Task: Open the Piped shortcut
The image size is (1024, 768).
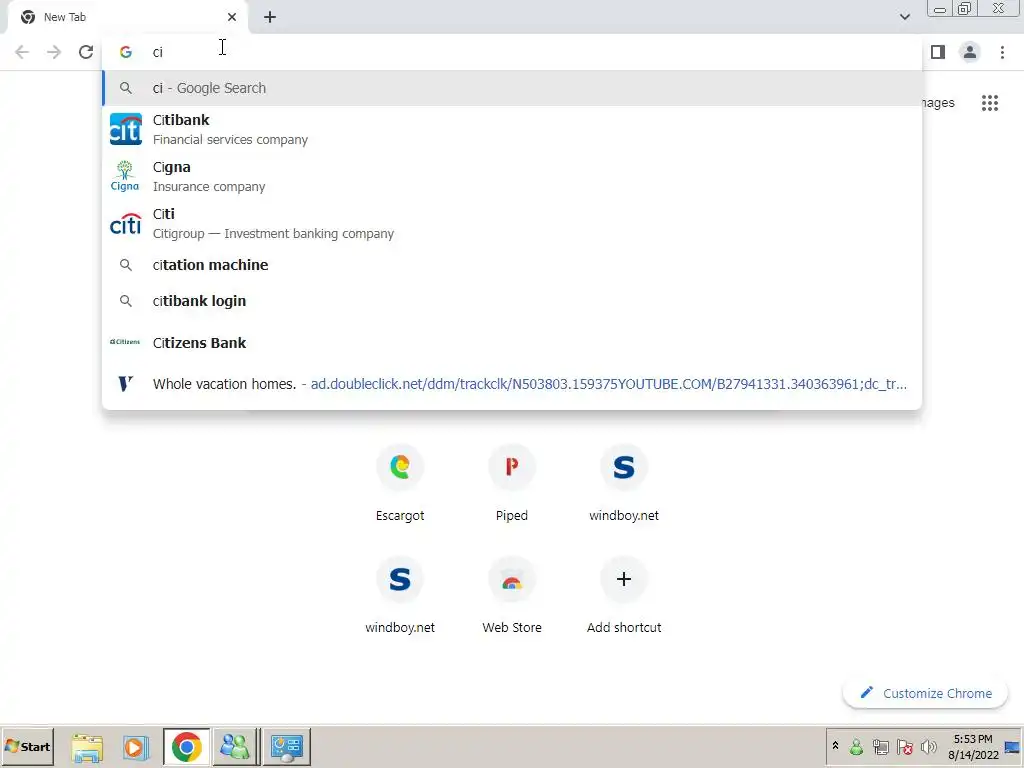Action: tap(511, 484)
